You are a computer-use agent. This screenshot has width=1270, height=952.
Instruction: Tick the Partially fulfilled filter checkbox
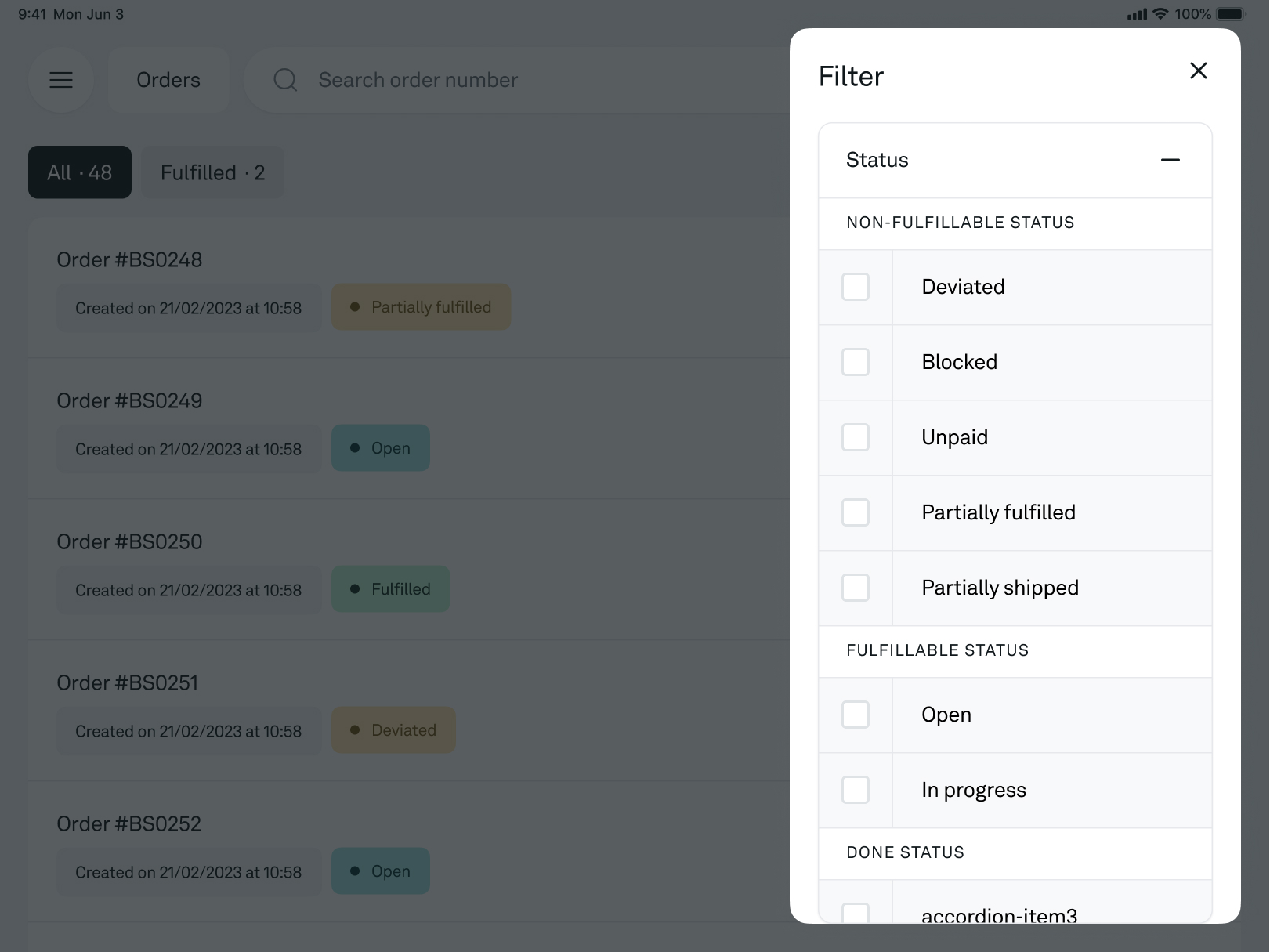coord(856,512)
